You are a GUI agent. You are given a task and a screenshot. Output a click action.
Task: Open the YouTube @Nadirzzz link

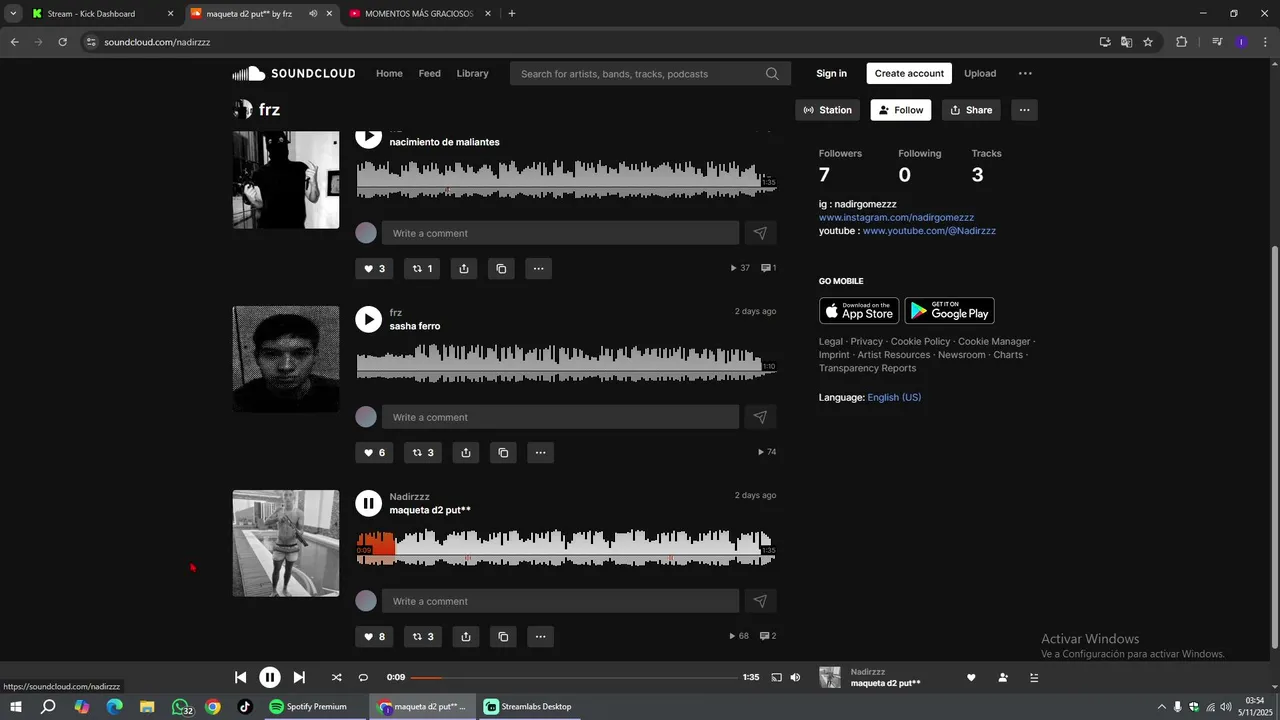pyautogui.click(x=929, y=231)
